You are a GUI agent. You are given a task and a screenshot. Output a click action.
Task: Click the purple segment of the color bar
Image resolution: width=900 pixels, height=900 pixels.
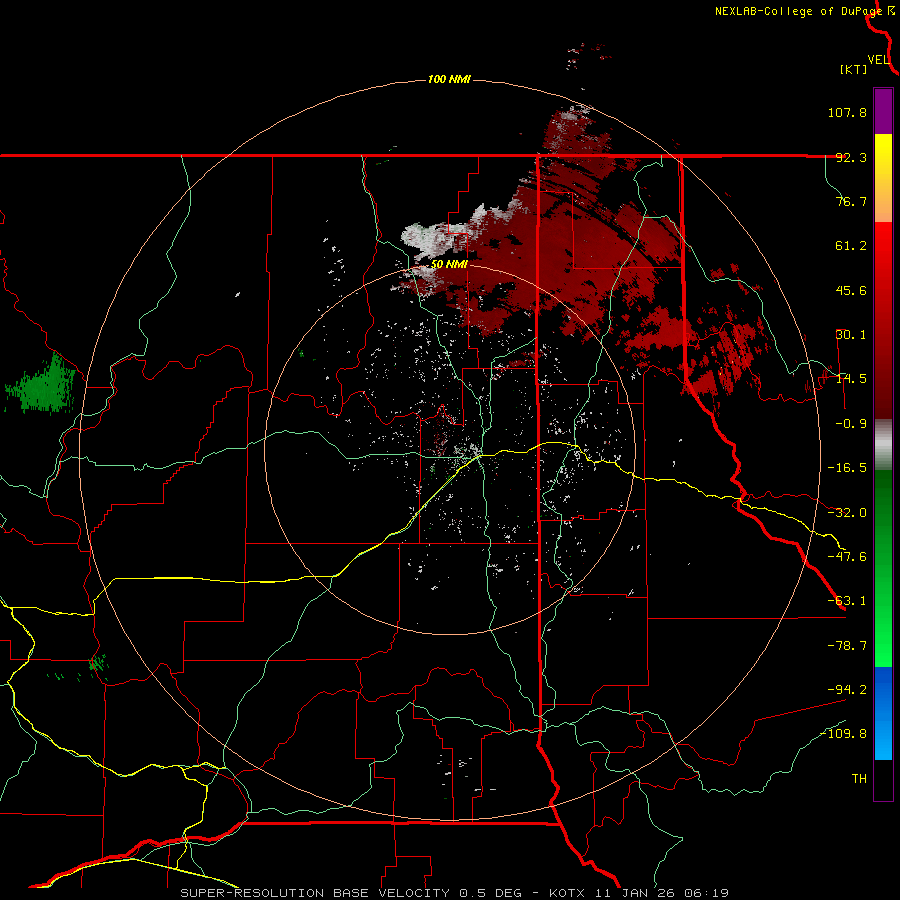[883, 111]
